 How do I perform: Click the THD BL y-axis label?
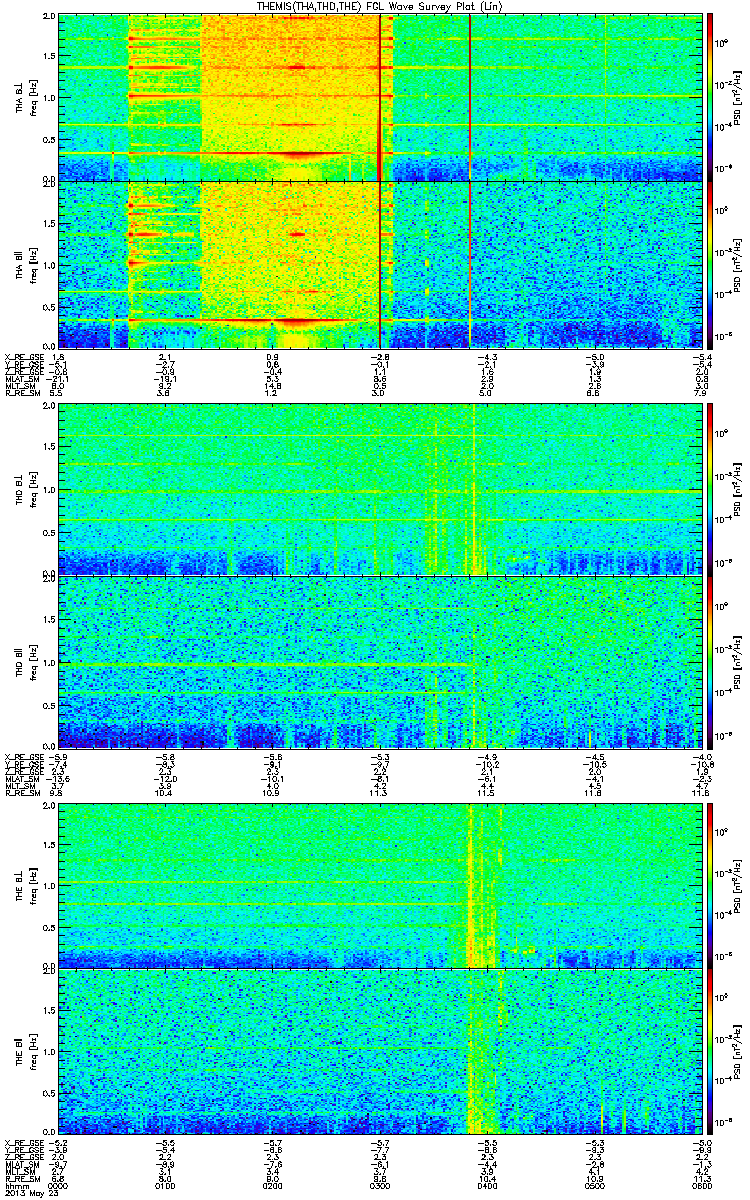(x=19, y=490)
